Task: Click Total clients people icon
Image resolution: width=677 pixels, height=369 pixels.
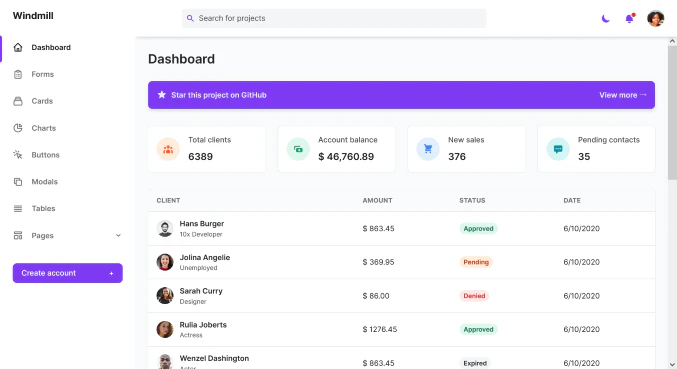Action: (168, 149)
